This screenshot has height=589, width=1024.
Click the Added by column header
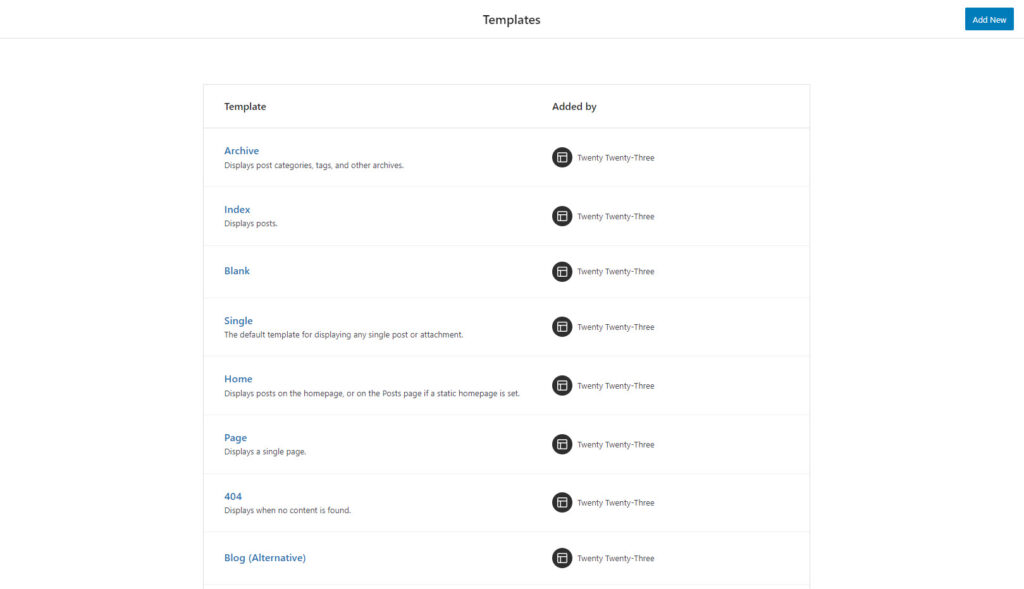coord(574,106)
